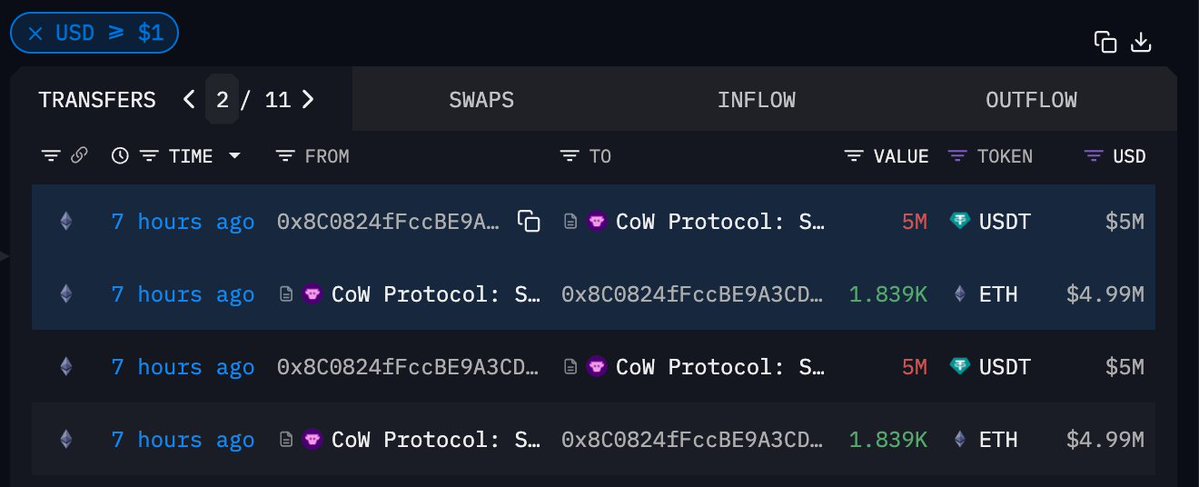Copy transfers data using the top-right copy icon

tap(1105, 42)
